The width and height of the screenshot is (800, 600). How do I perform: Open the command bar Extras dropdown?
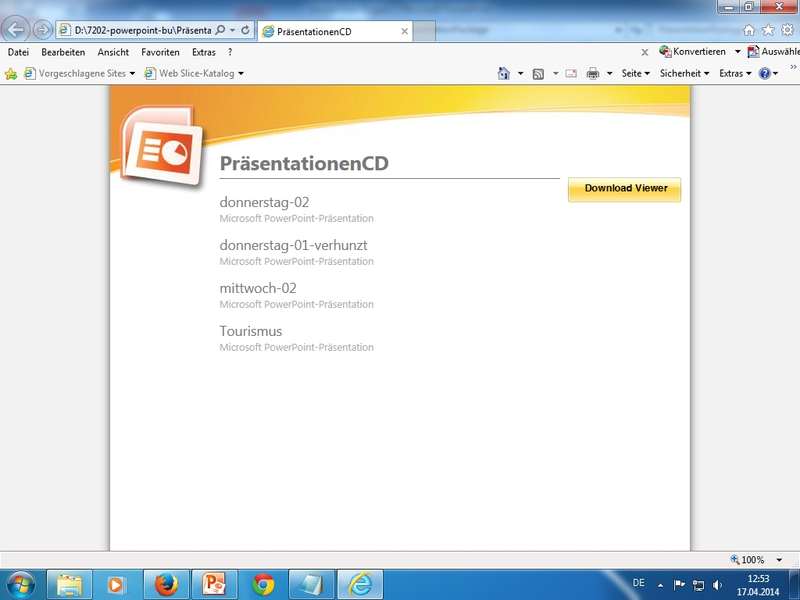coord(735,73)
